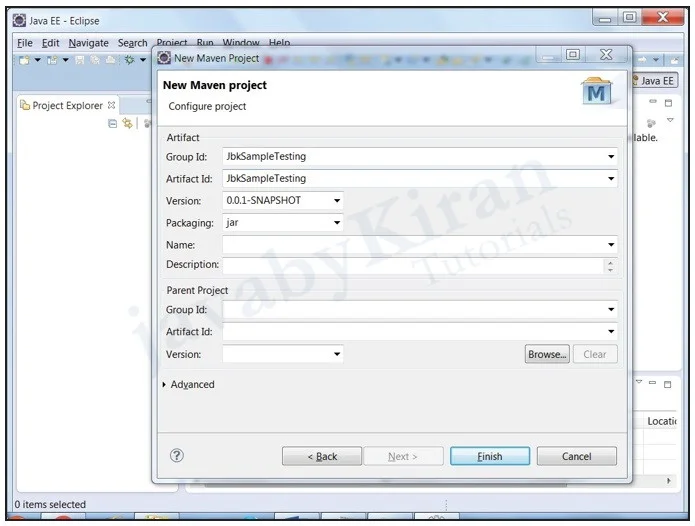Viewport: 695px width, 526px height.
Task: Maximize the New Maven Project dialog
Action: (x=573, y=55)
